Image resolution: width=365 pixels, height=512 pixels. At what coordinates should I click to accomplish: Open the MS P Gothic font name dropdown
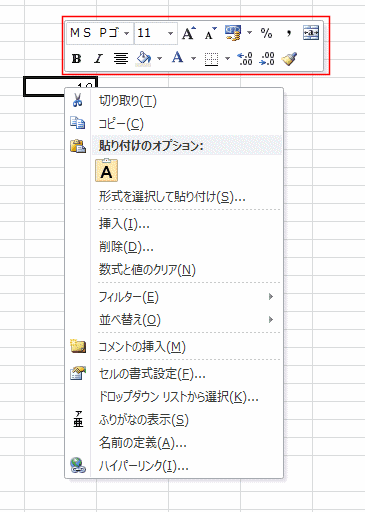(126, 33)
